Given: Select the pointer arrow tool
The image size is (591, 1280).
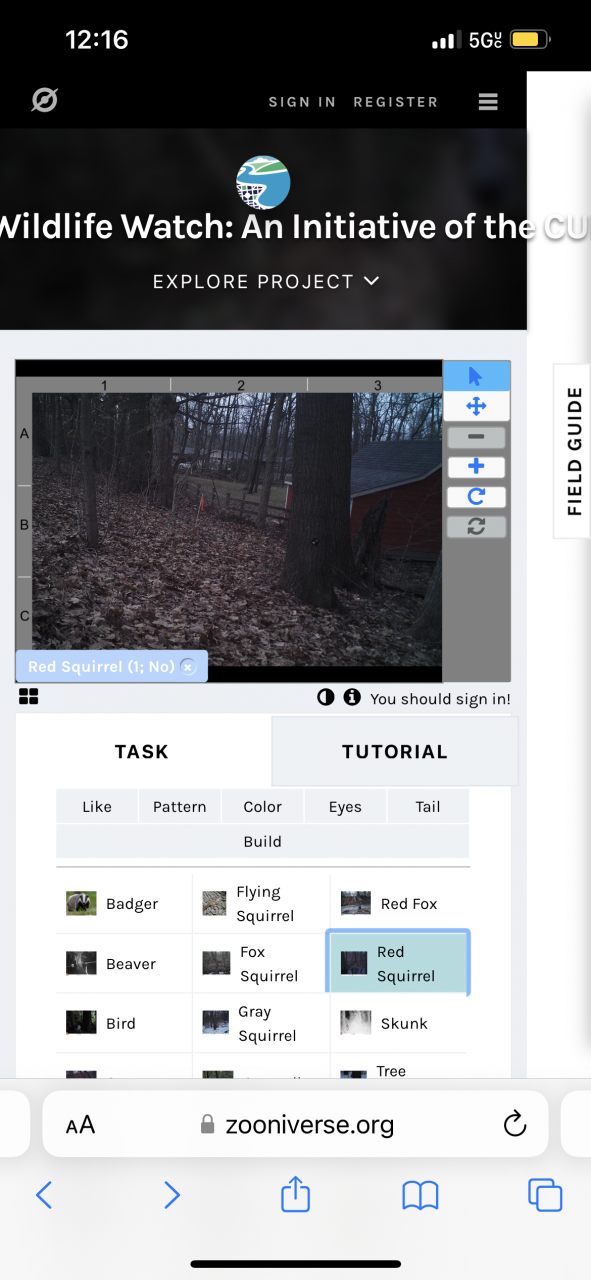Looking at the screenshot, I should click(476, 376).
